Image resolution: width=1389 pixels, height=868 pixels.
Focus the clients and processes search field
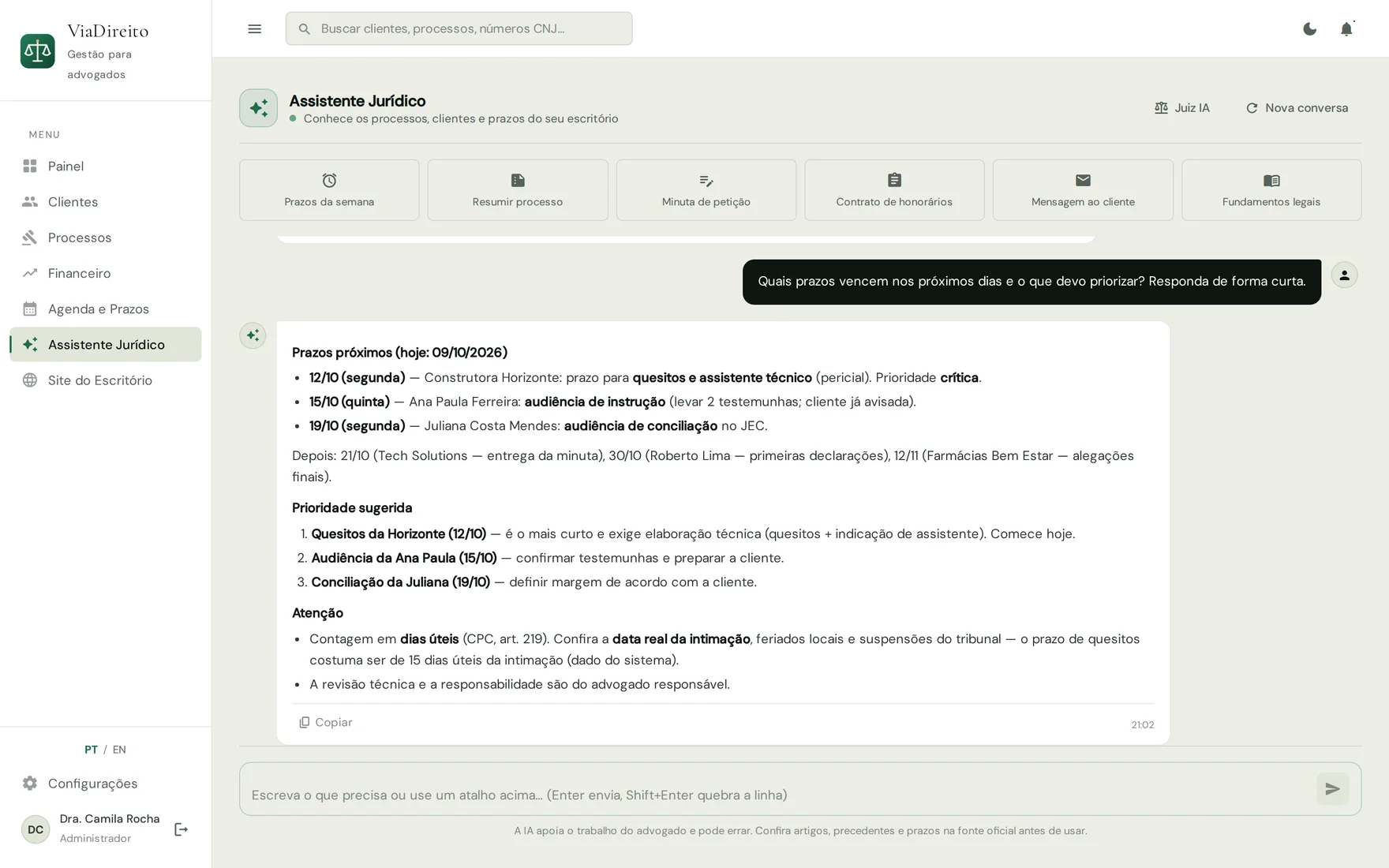(459, 28)
